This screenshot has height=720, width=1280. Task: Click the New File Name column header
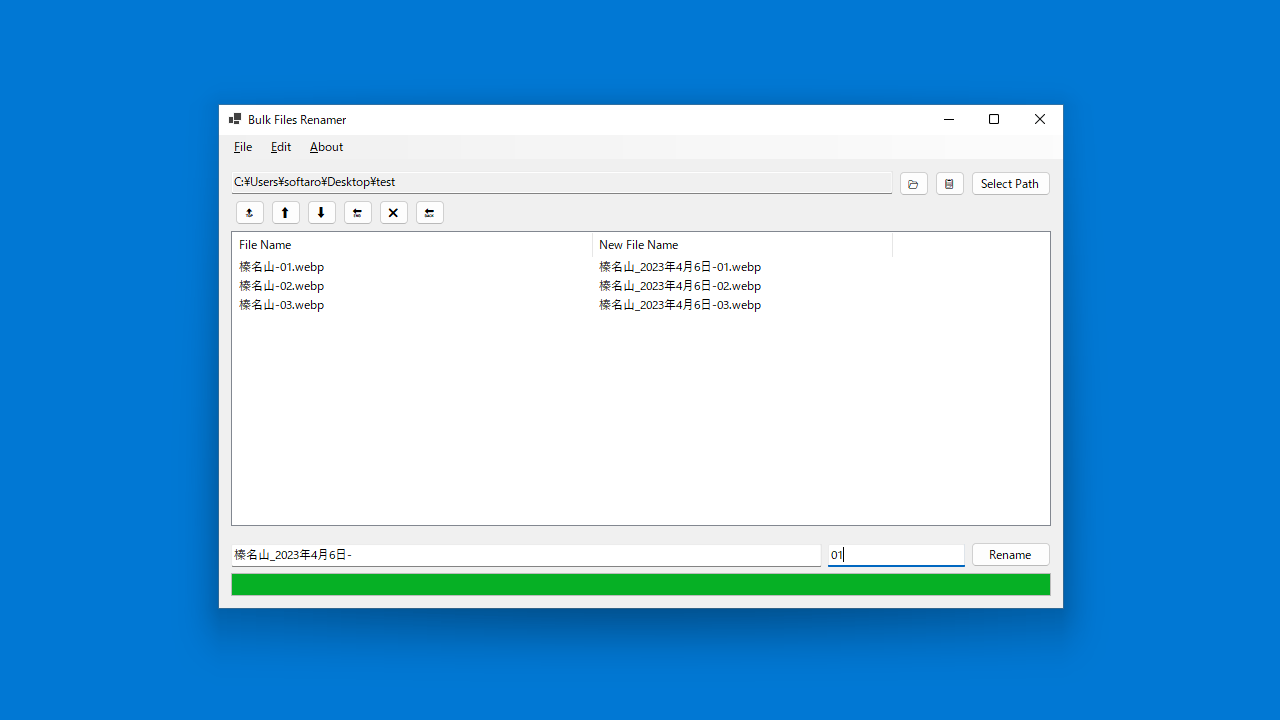click(742, 245)
